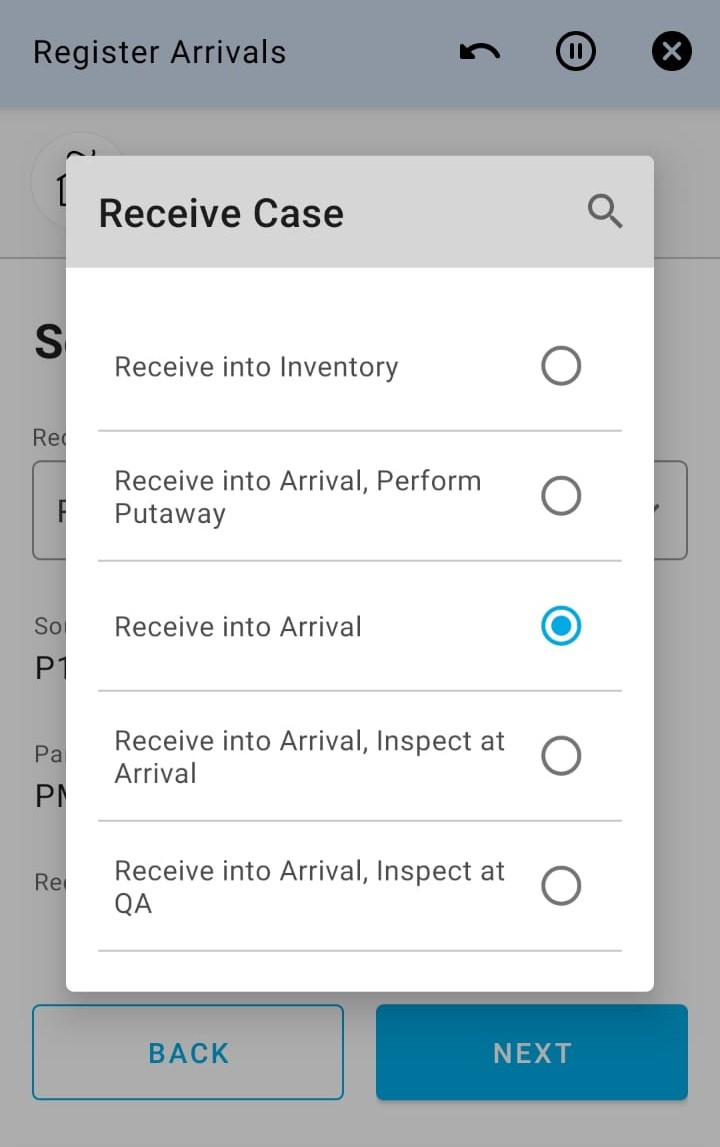Image resolution: width=720 pixels, height=1147 pixels.
Task: Click the undo arrow icon in header
Action: tap(480, 52)
